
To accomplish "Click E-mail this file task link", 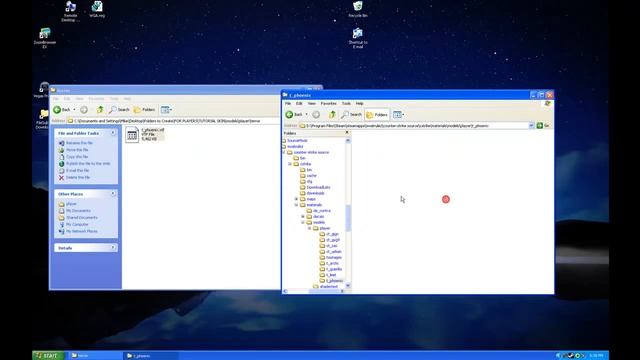I will (78, 171).
